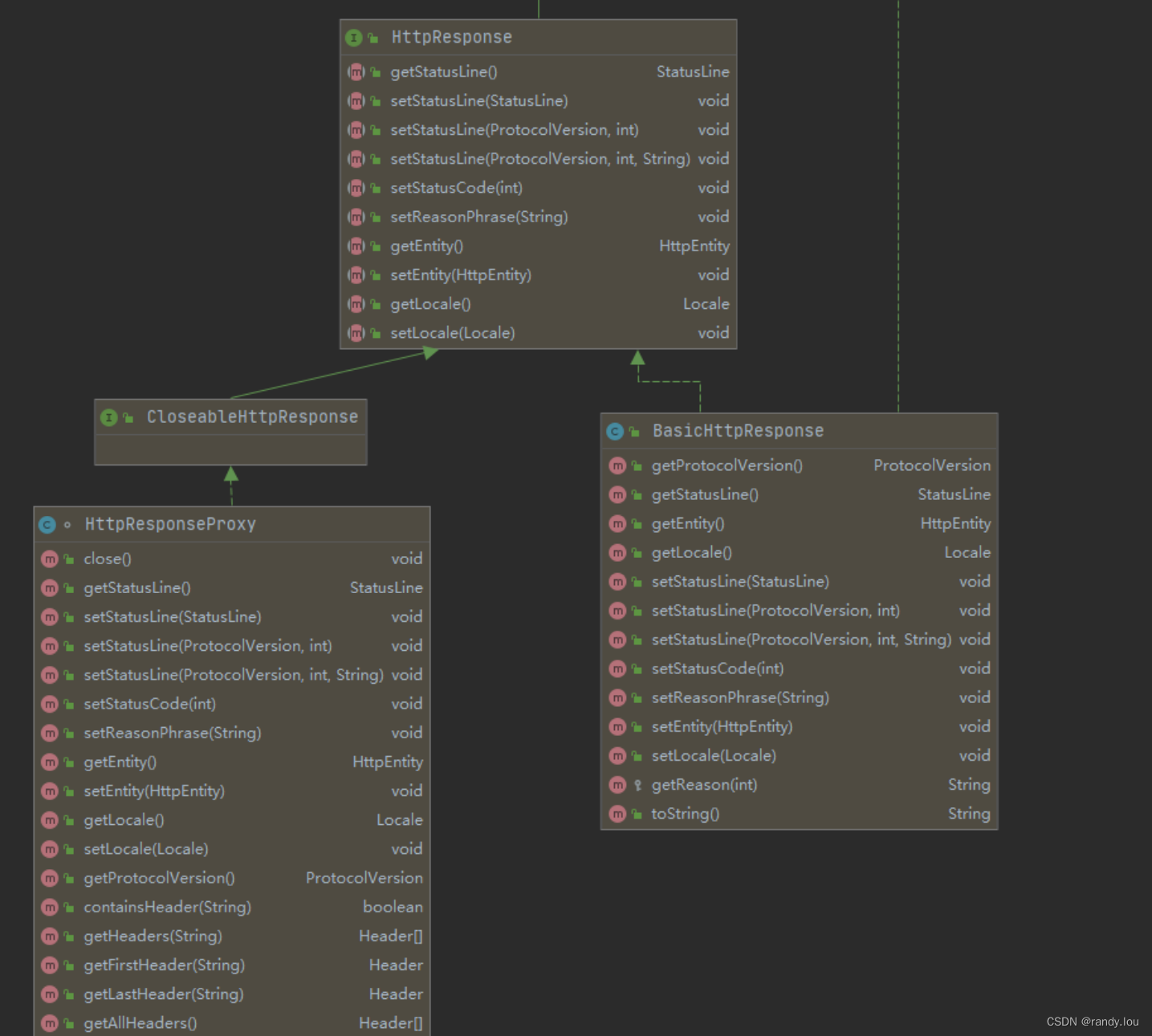Click method icon beside getAllHeaders()
This screenshot has height=1036, width=1152.
point(50,1023)
